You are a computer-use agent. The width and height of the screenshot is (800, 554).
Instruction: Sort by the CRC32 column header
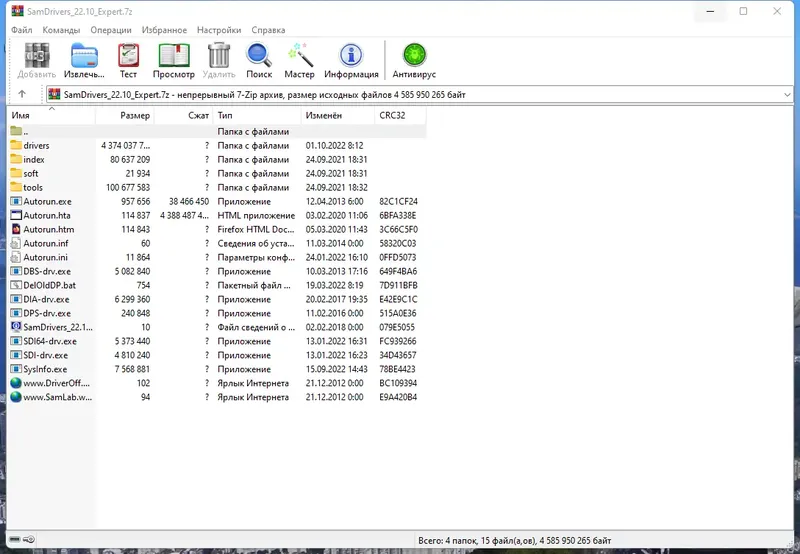(x=400, y=115)
